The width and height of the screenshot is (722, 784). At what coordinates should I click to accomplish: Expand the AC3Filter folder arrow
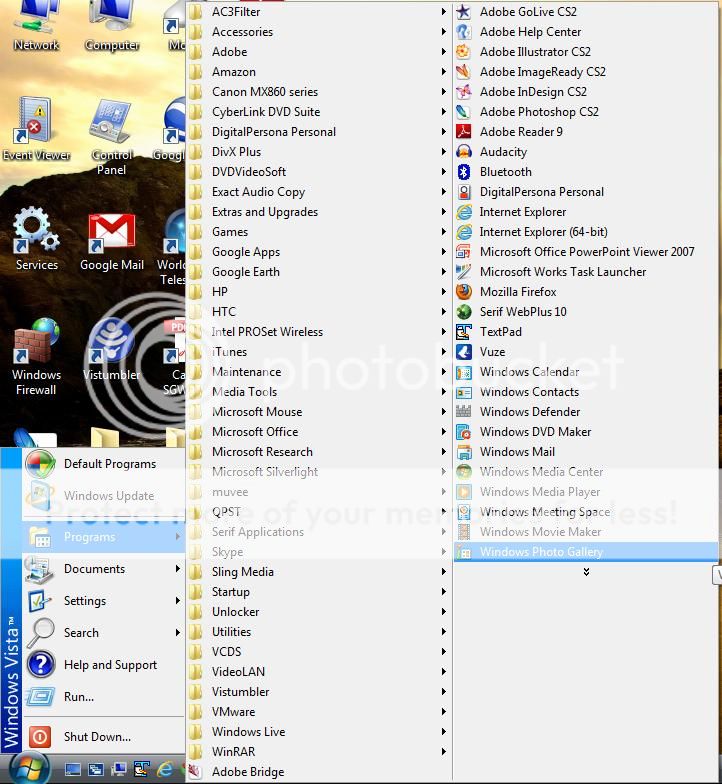(444, 12)
